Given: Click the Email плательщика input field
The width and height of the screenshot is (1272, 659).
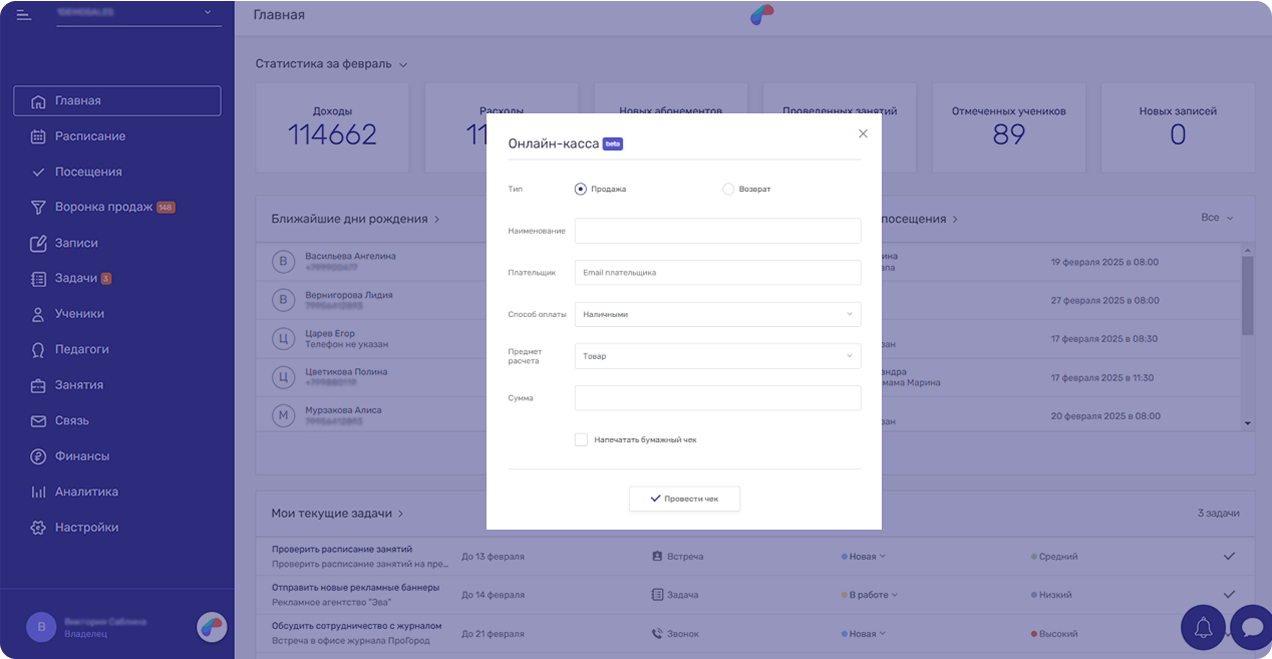Looking at the screenshot, I should (x=717, y=273).
